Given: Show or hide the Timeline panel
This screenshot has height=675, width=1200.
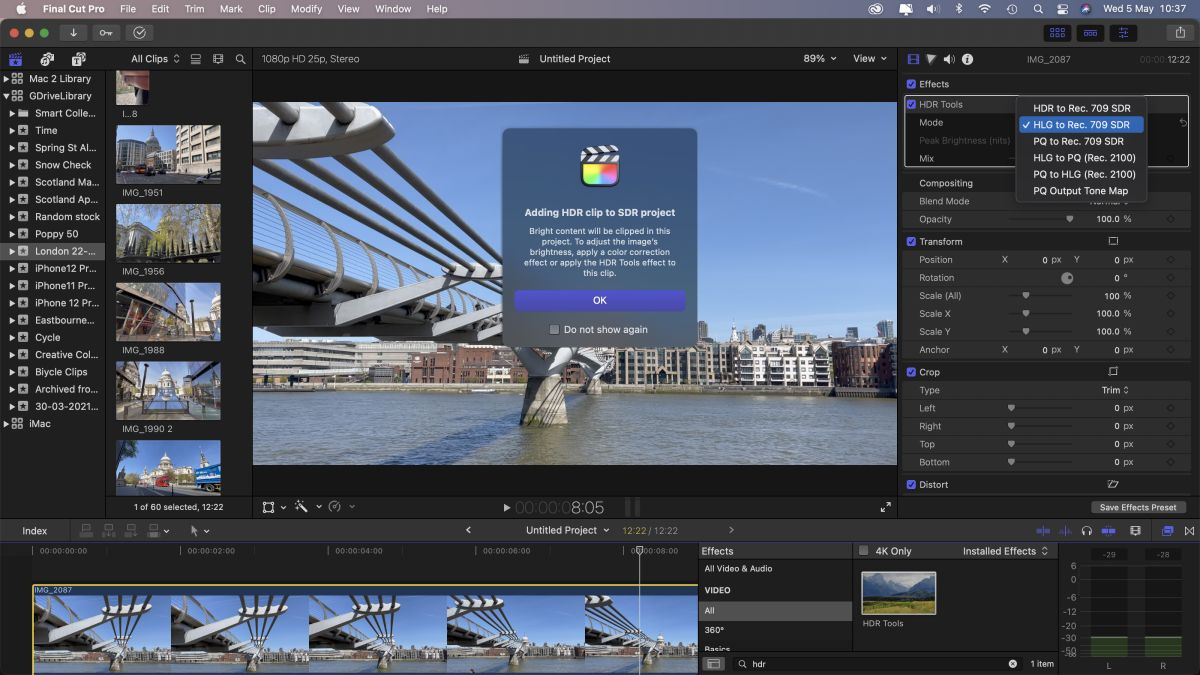Looking at the screenshot, I should click(1090, 33).
